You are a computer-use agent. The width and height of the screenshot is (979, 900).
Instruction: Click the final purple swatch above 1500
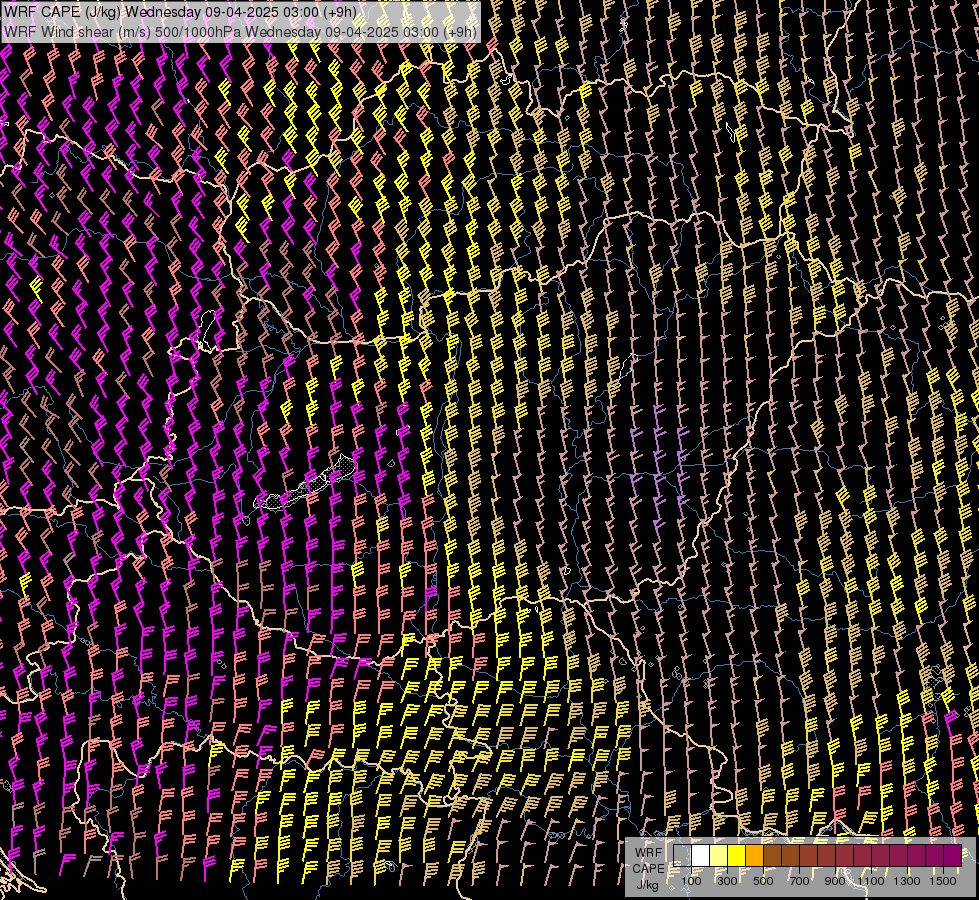[x=953, y=855]
